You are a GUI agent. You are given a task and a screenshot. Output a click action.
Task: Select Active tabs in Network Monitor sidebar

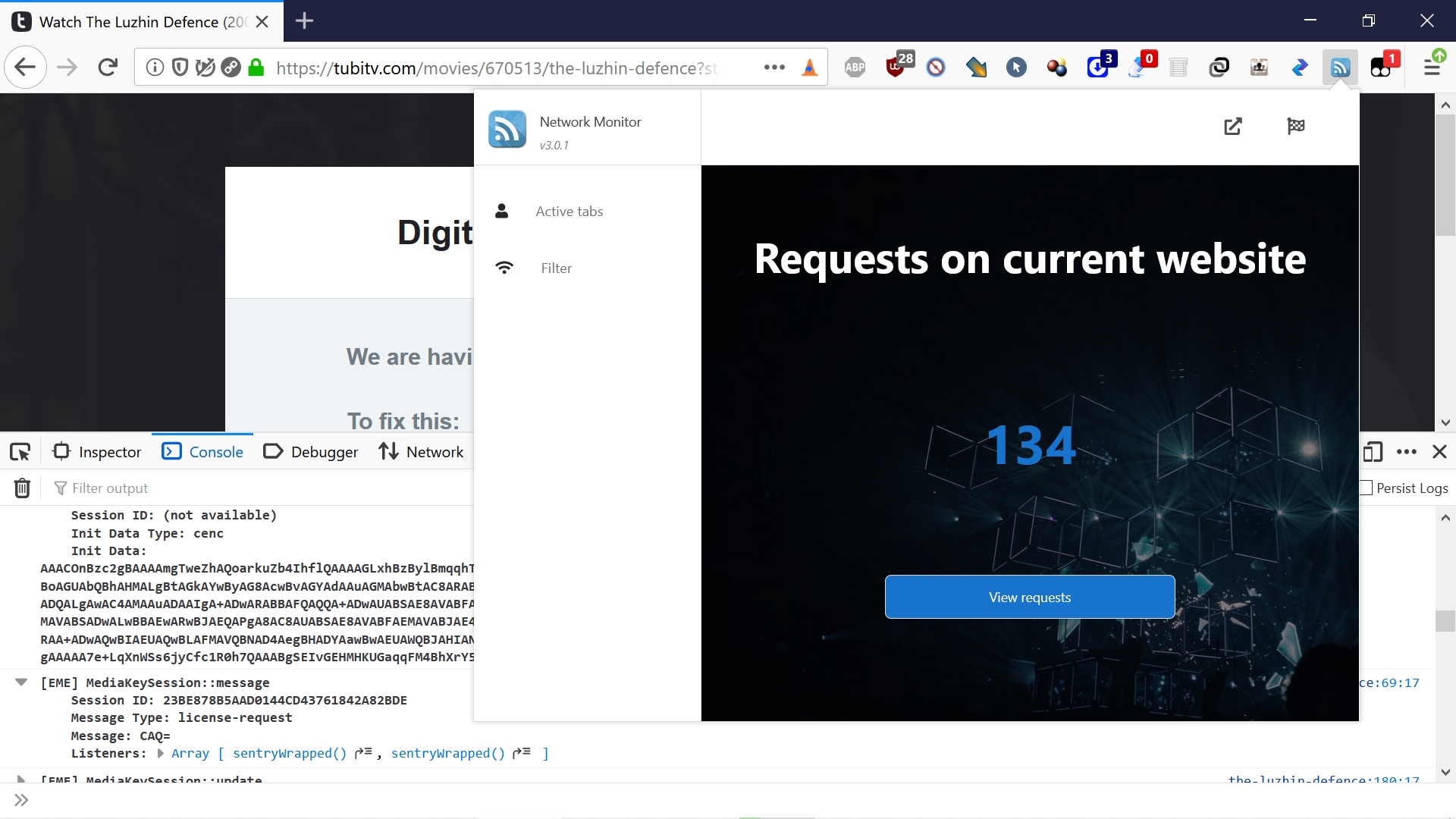569,212
